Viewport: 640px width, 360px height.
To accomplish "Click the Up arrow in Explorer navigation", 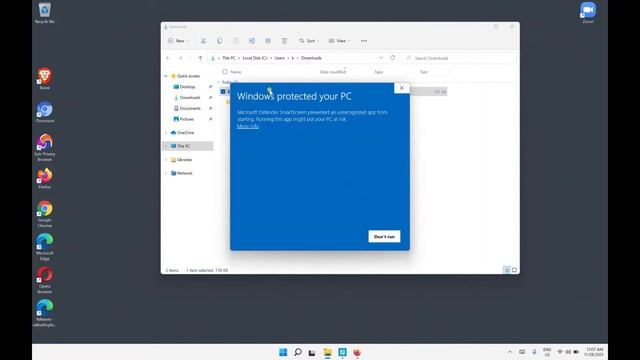I will tap(200, 58).
